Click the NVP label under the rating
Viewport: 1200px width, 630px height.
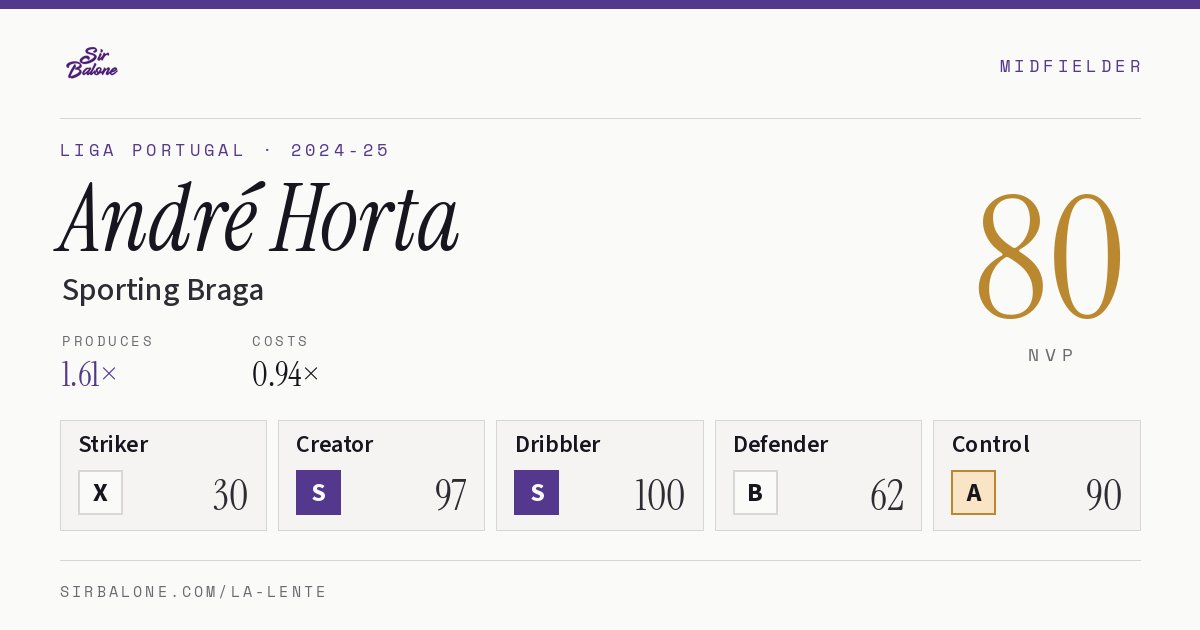pos(1051,355)
